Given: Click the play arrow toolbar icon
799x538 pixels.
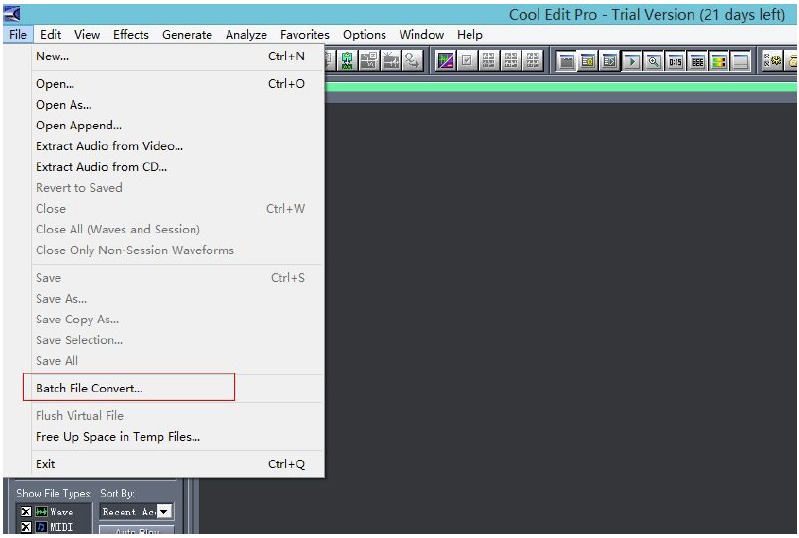Looking at the screenshot, I should pos(632,62).
